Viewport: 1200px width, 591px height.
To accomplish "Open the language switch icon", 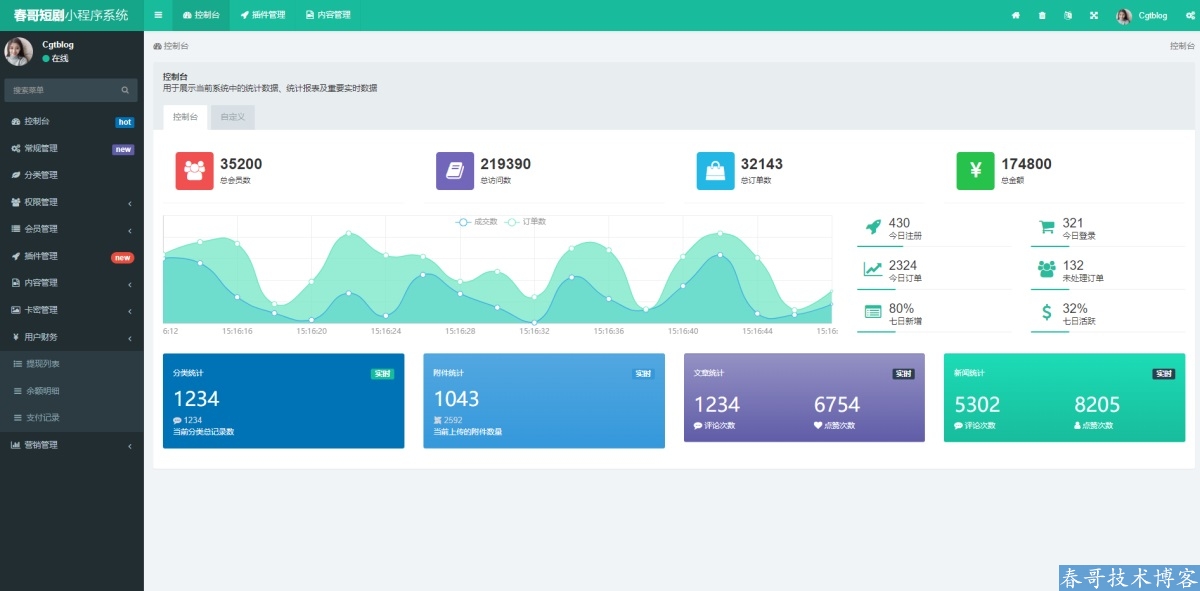I will [x=1068, y=15].
